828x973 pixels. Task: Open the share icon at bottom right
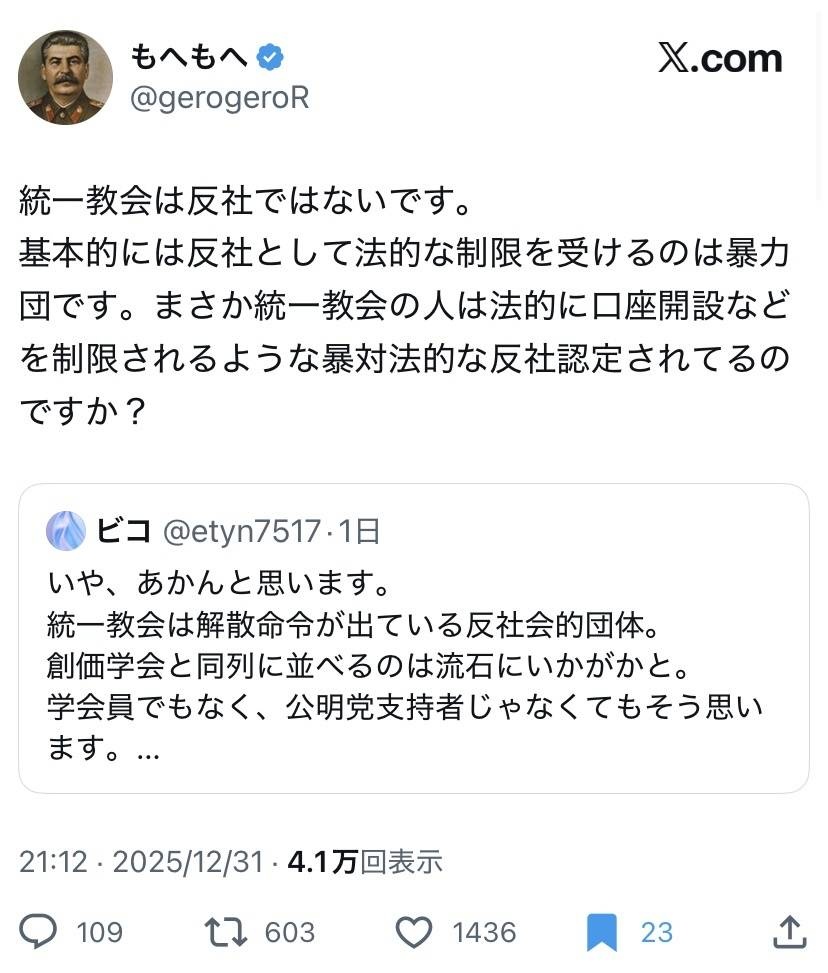(790, 932)
